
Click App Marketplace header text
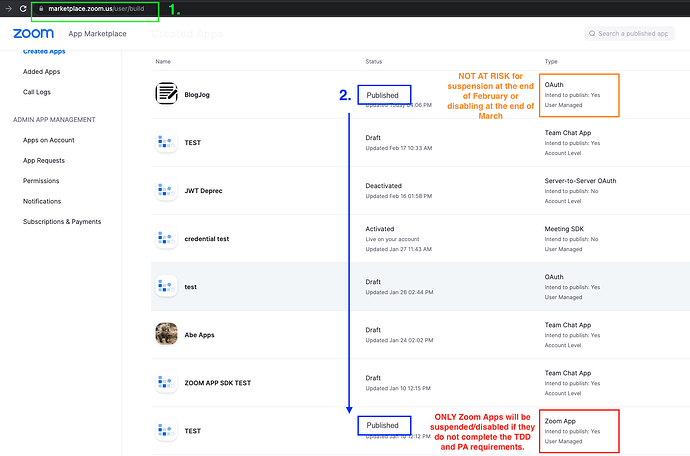(x=97, y=34)
